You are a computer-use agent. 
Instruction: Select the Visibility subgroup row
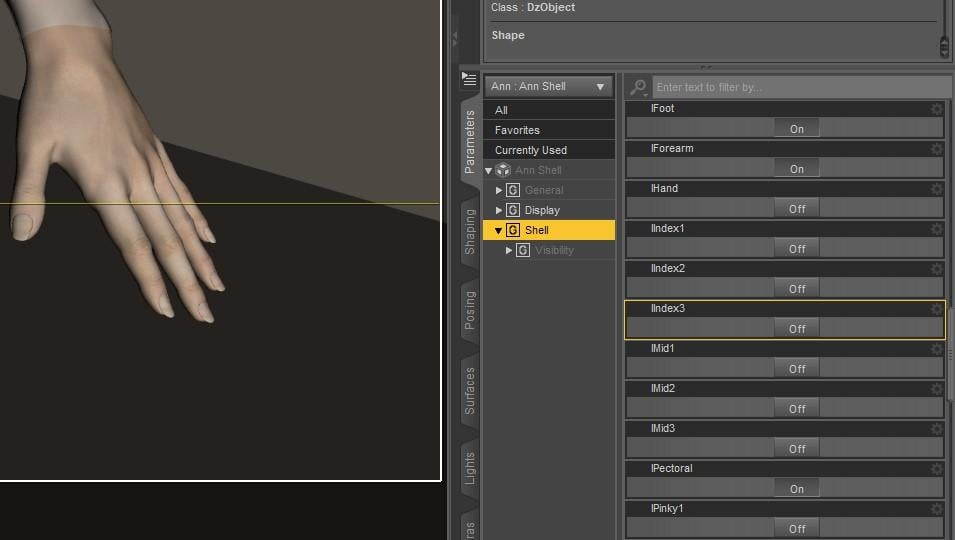[x=549, y=250]
